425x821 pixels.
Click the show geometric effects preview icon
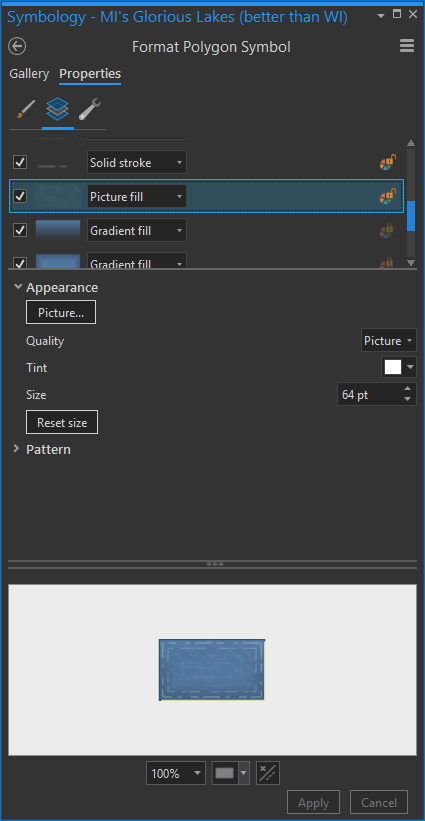point(267,773)
